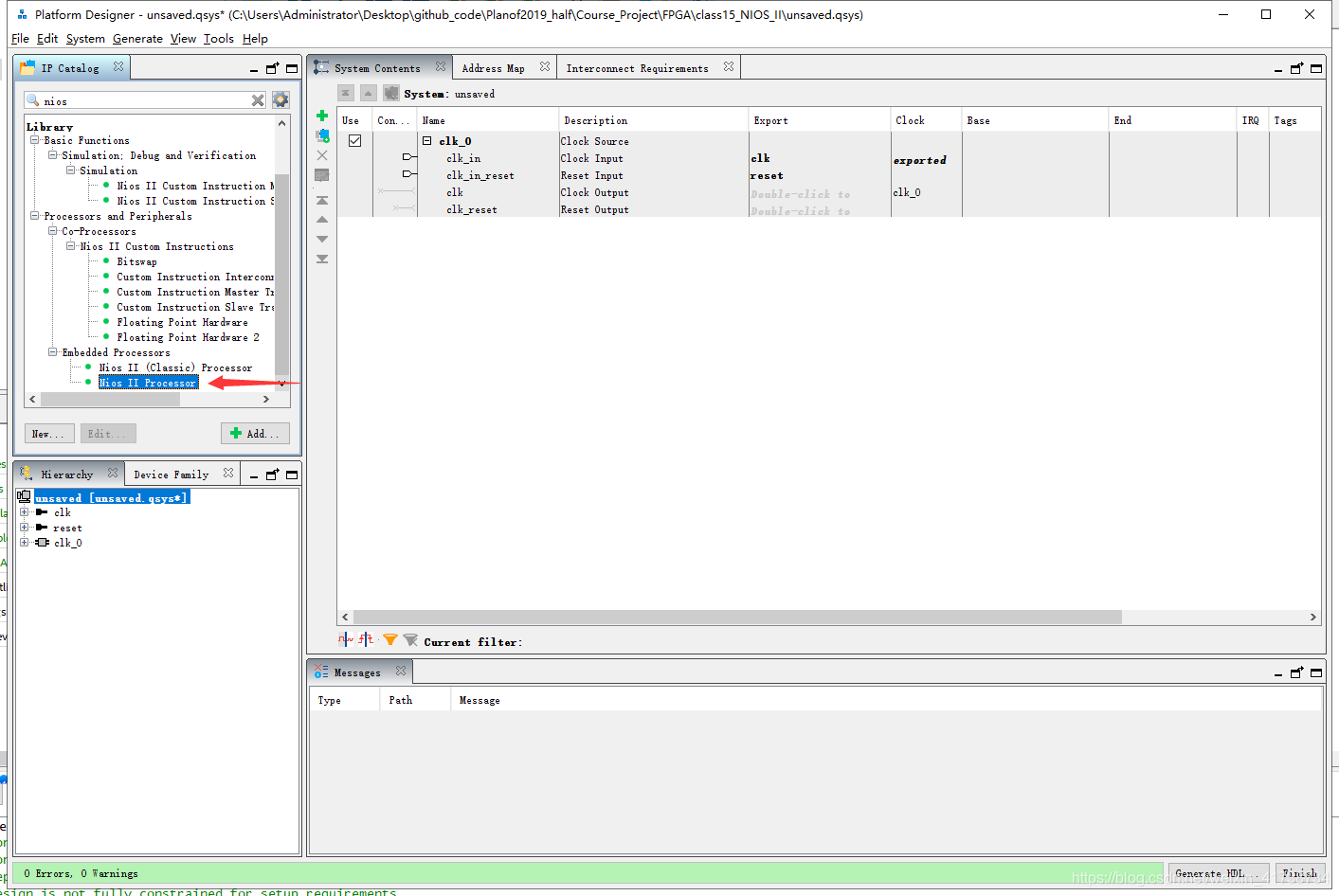Select Nios II (Classic) Processor in library

click(175, 367)
